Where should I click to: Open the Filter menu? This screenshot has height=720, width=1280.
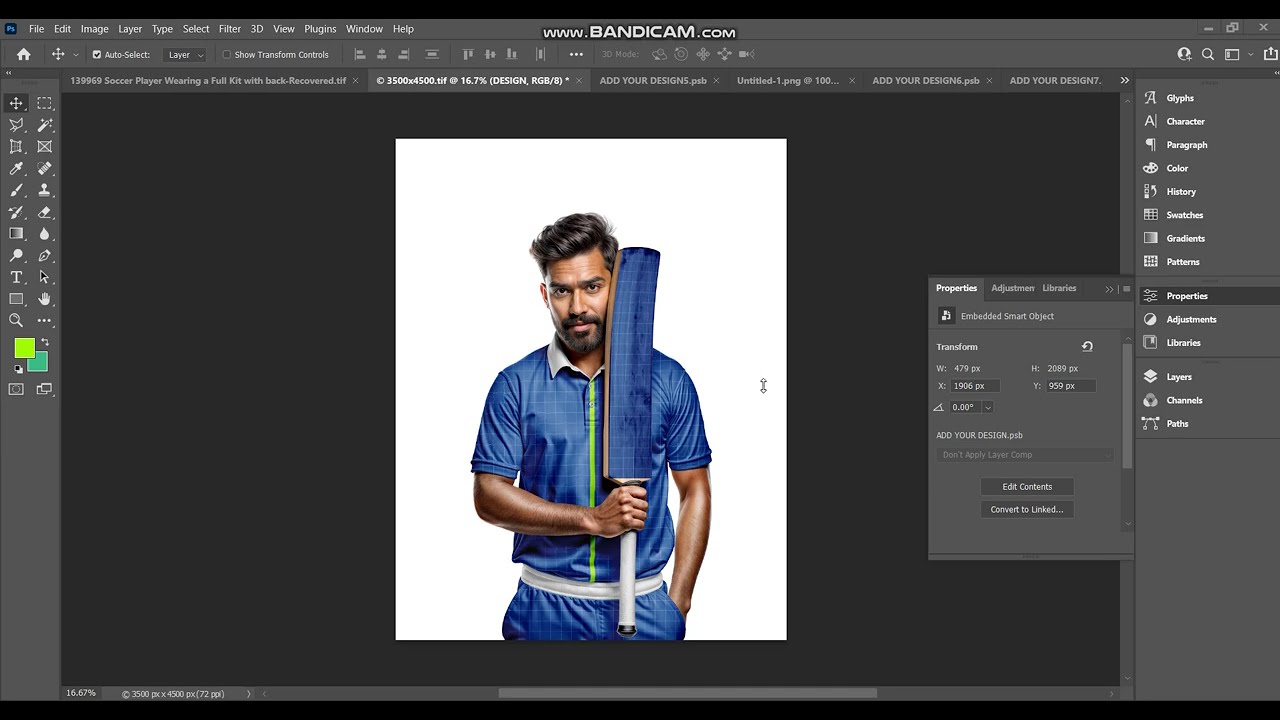[230, 29]
